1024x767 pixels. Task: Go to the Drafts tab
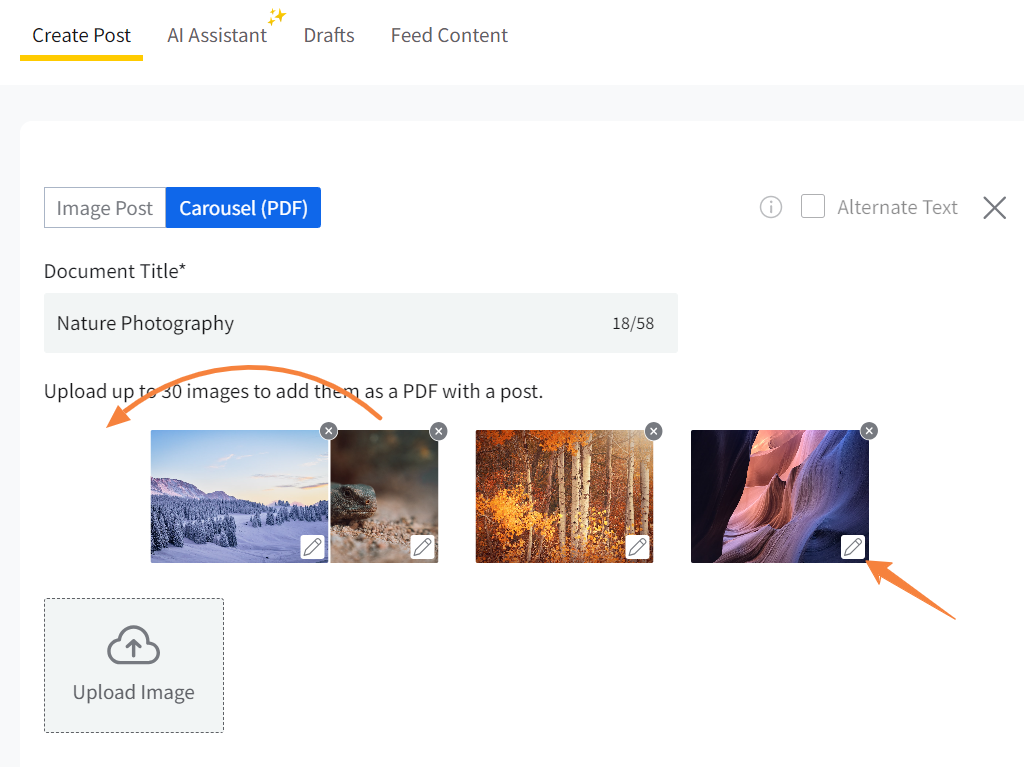point(329,35)
